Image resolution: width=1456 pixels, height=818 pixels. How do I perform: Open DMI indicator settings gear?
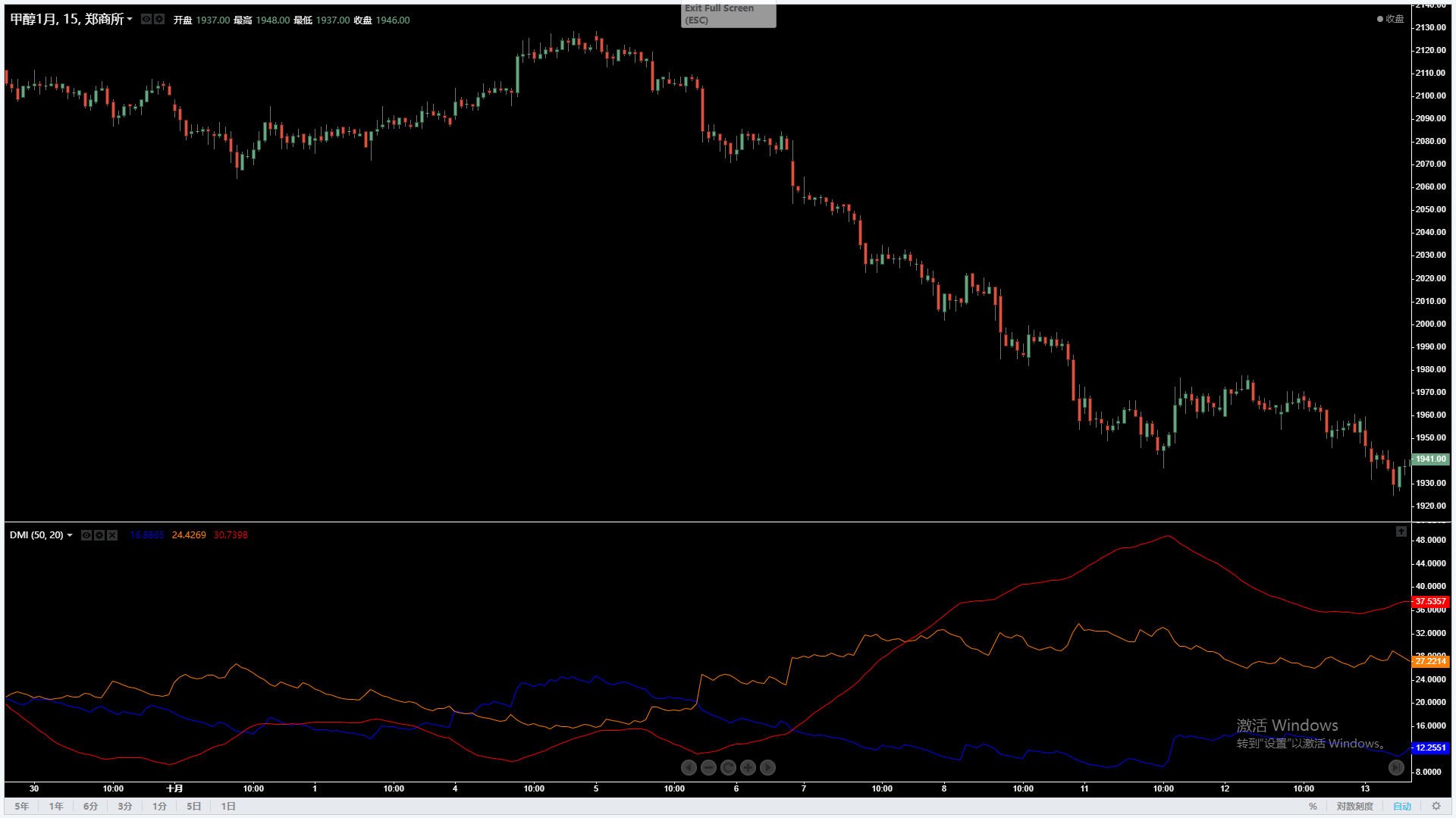pyautogui.click(x=99, y=535)
